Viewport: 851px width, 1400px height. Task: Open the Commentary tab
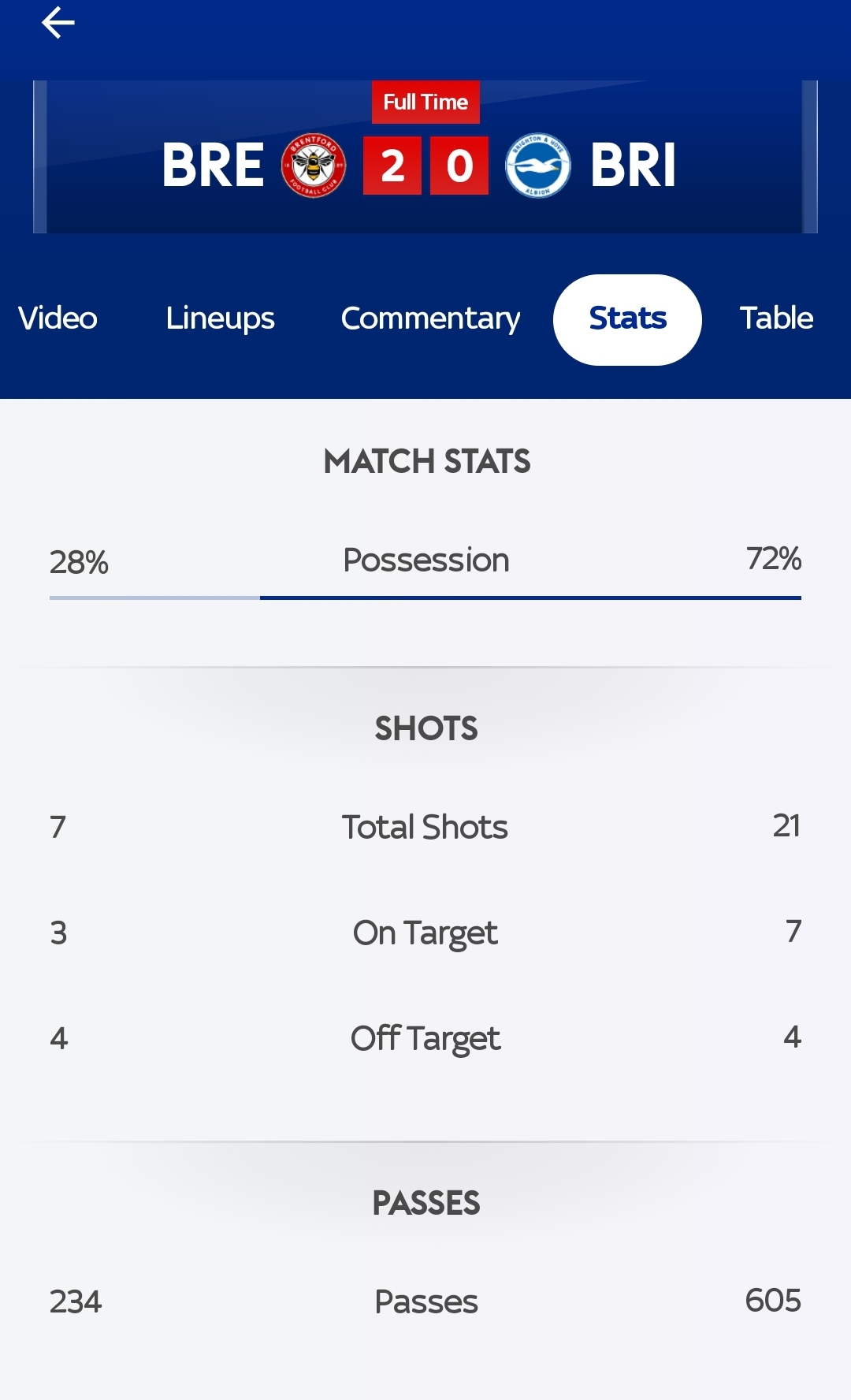[430, 318]
